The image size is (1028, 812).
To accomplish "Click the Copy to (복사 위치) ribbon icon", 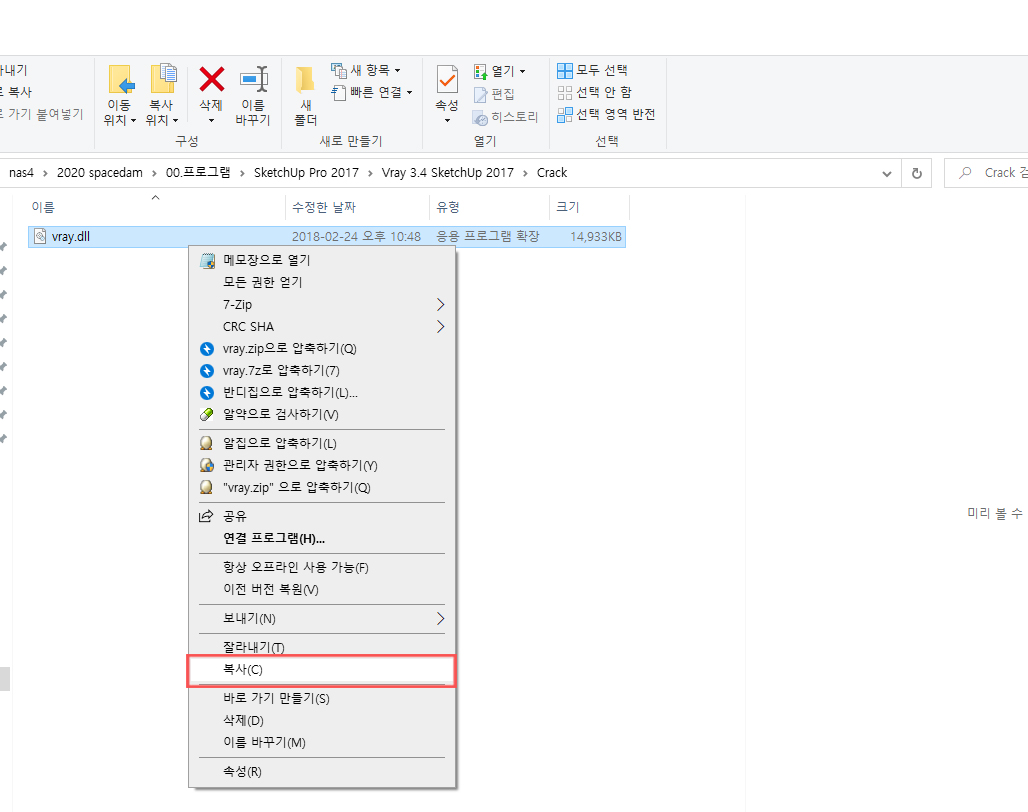I will (162, 80).
